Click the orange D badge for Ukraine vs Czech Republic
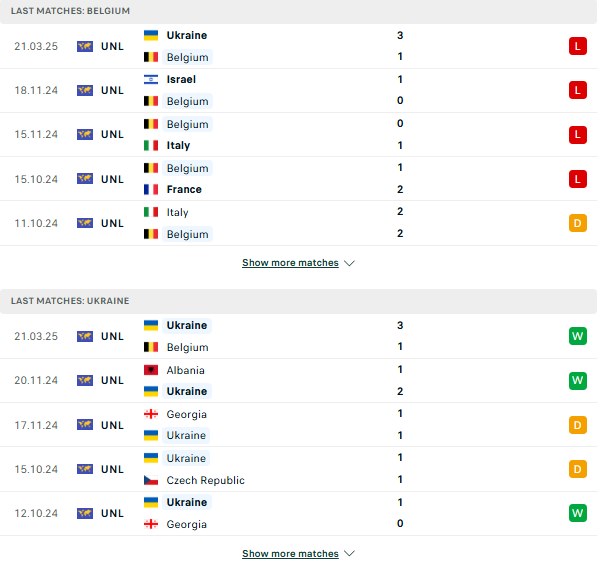Screen dimensions: 602x573 pyautogui.click(x=577, y=469)
